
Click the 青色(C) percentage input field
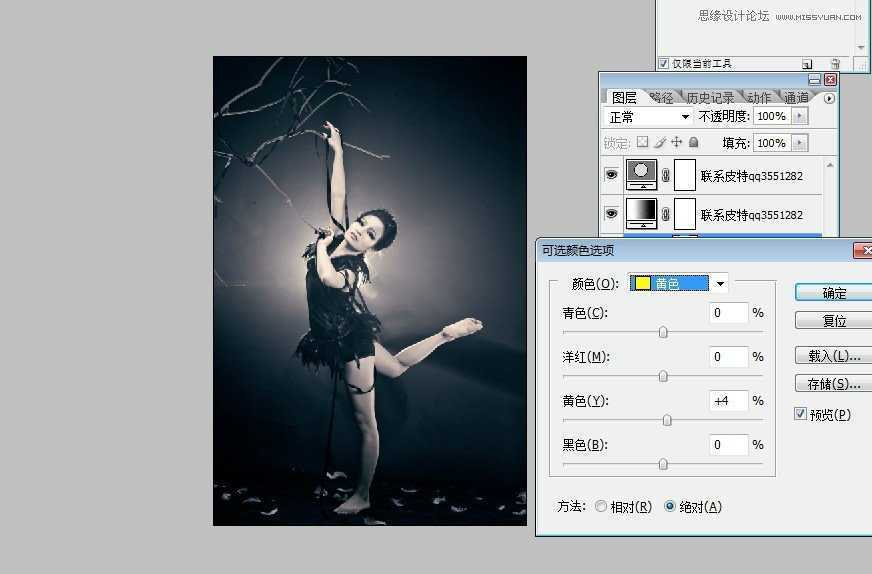[729, 313]
